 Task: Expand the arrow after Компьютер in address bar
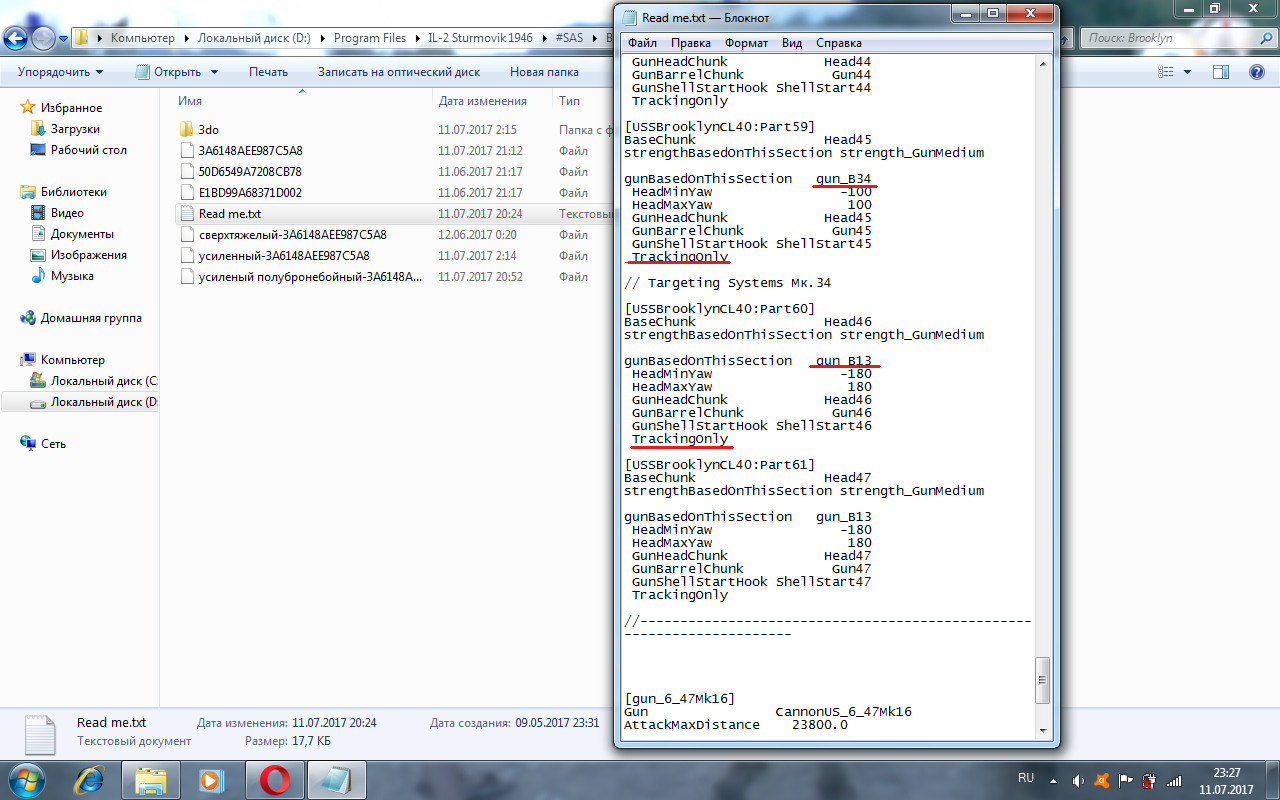click(187, 38)
